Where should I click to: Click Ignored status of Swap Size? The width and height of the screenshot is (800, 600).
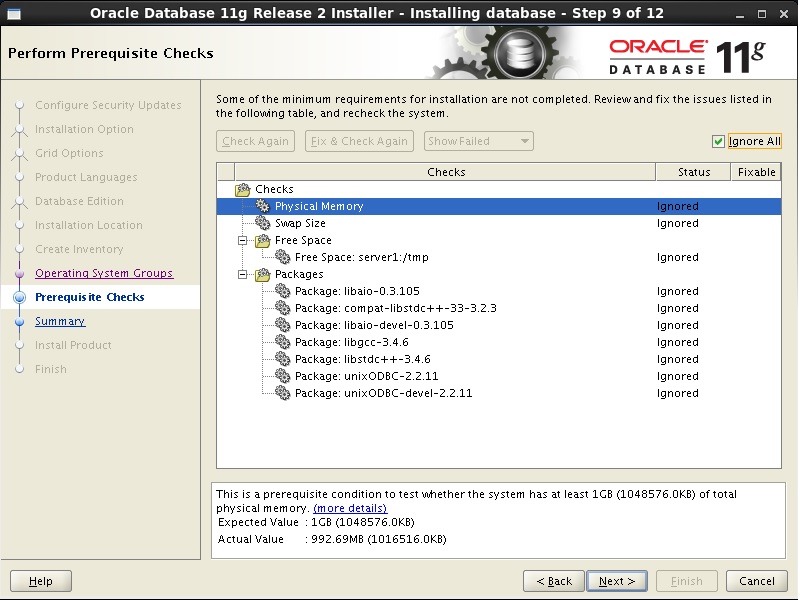678,223
